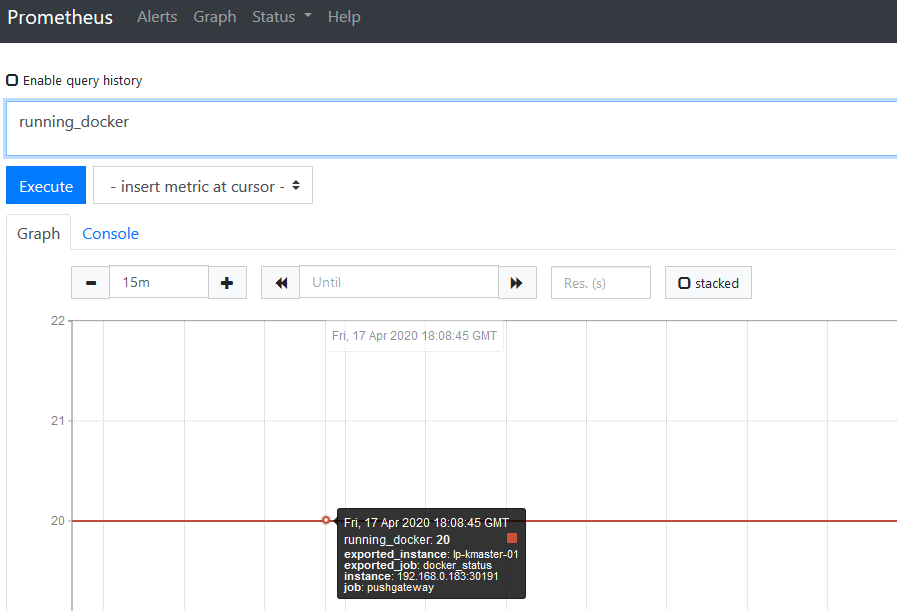Click the exported_job docker_status text
The width and height of the screenshot is (897, 611).
coord(418,565)
